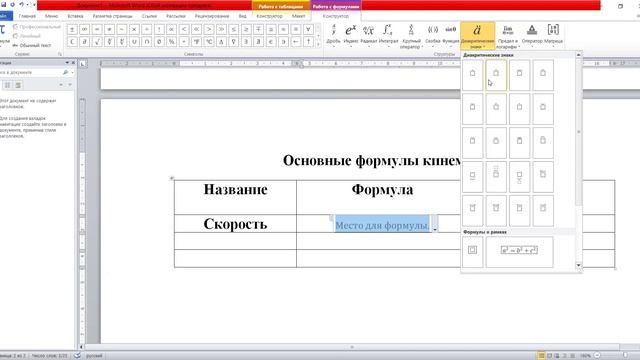Switch to Print Layout view in status bar
Screen dimensions: 640x360
[x=541, y=356]
